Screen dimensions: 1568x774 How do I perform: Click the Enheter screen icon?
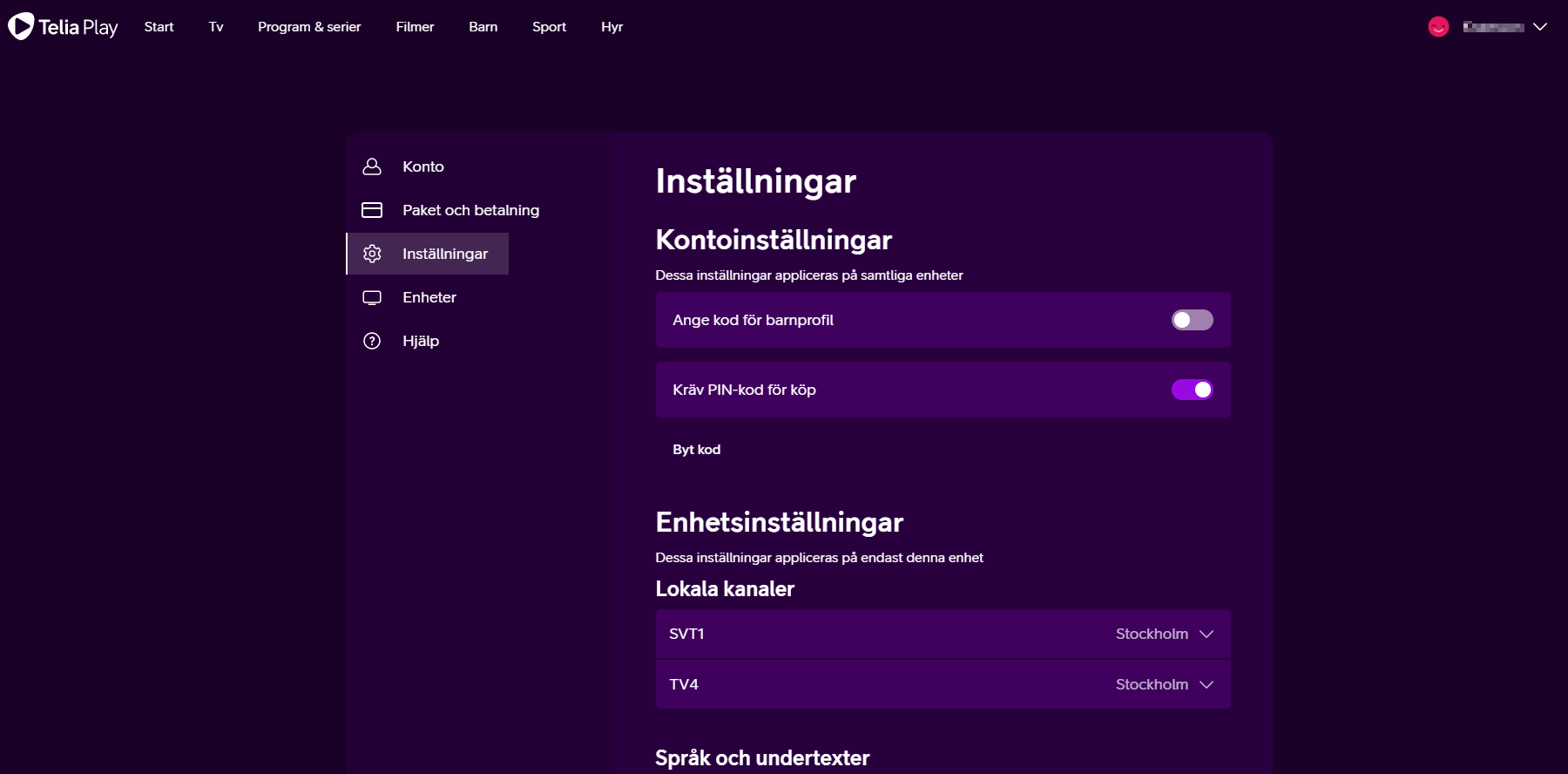pyautogui.click(x=372, y=297)
